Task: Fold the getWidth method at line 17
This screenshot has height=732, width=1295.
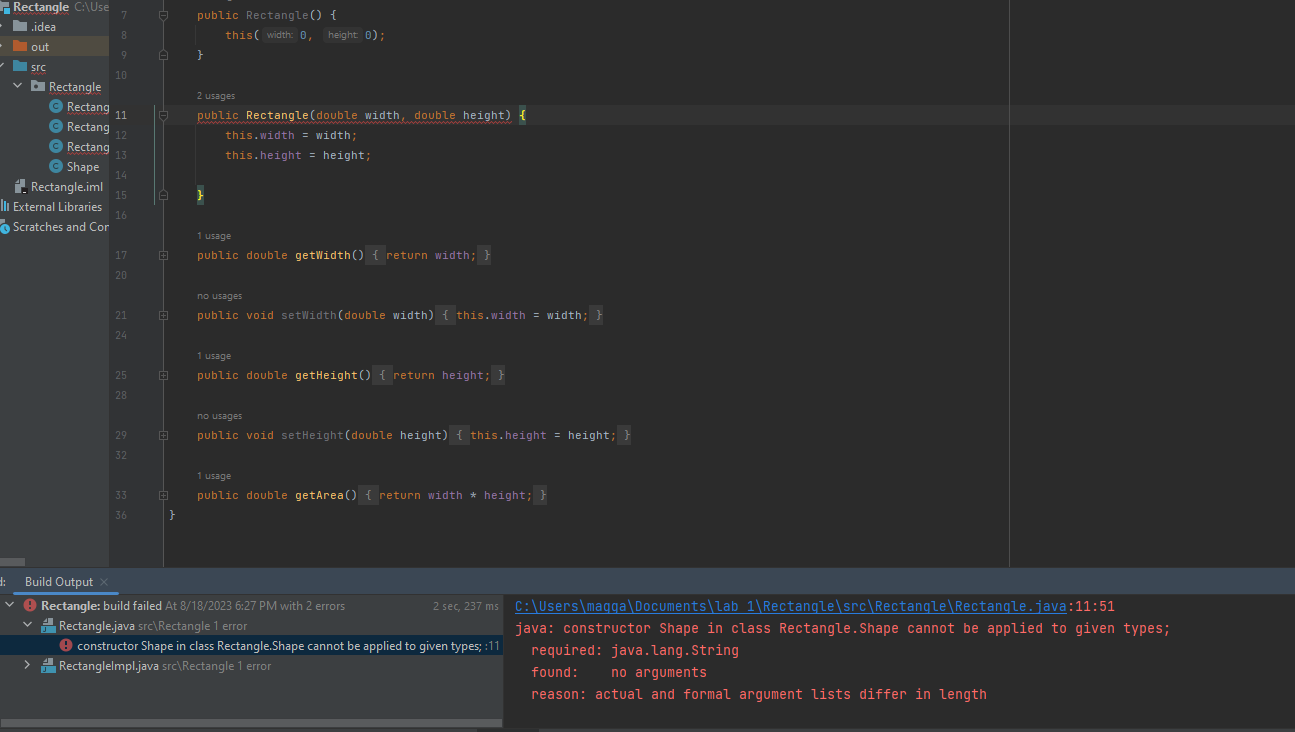Action: [162, 254]
